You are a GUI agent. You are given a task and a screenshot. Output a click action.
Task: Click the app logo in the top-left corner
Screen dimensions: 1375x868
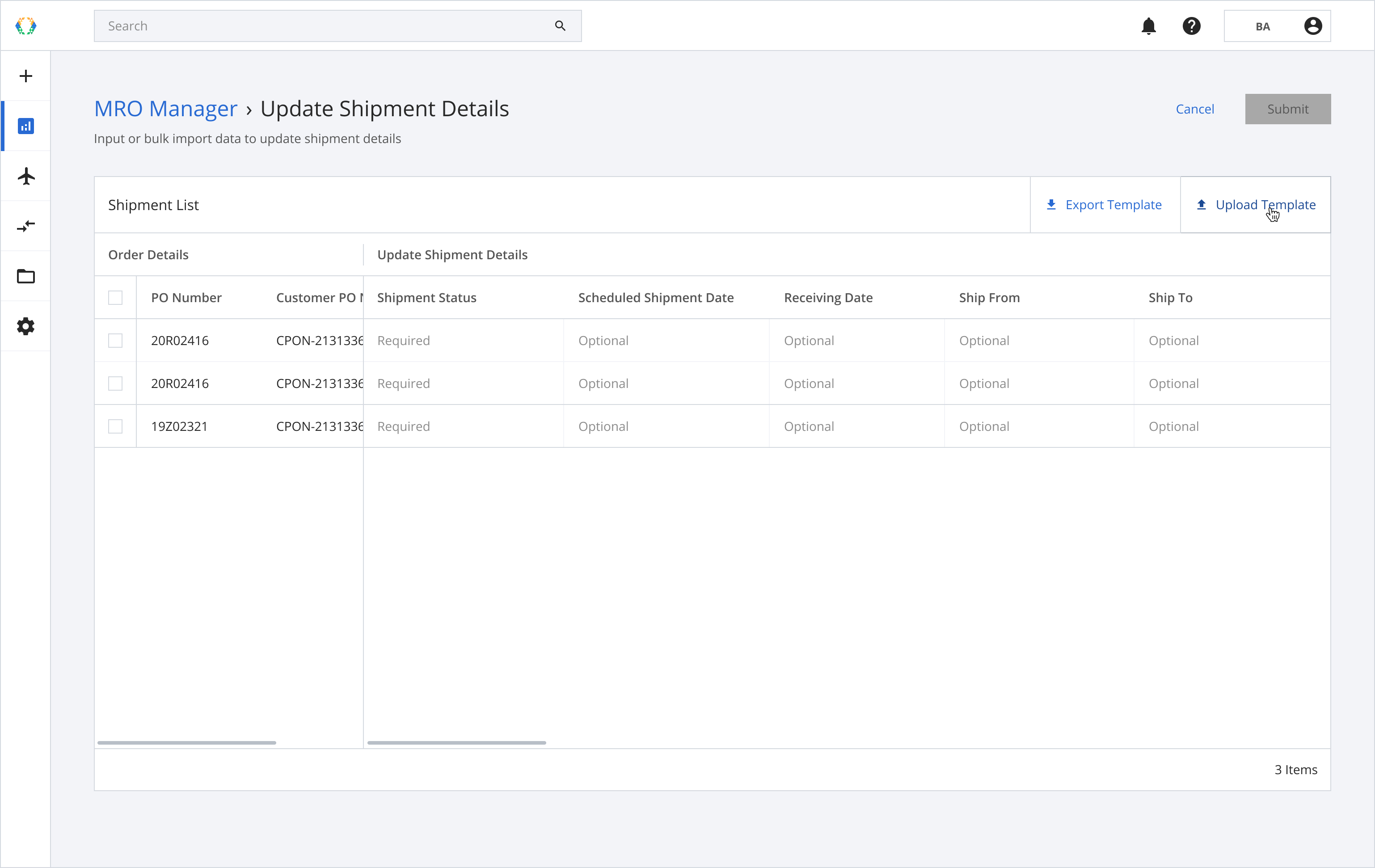pos(25,25)
